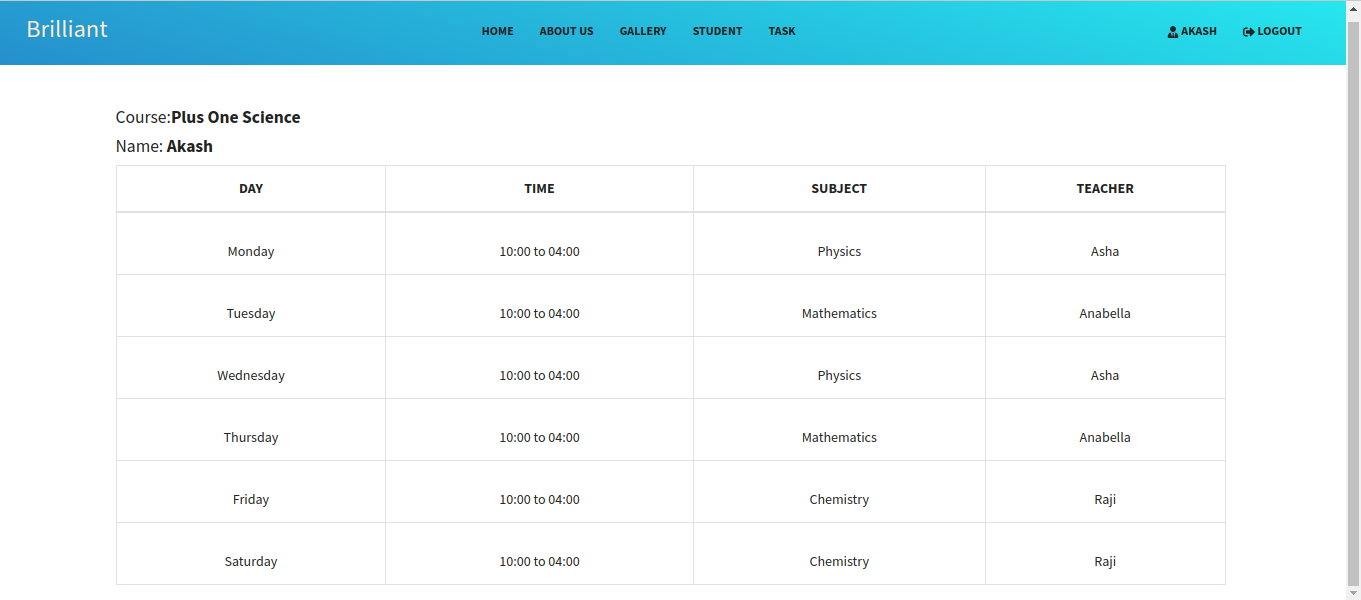The height and width of the screenshot is (600, 1361).
Task: Click Mathematics in the Tuesday row
Action: [839, 313]
